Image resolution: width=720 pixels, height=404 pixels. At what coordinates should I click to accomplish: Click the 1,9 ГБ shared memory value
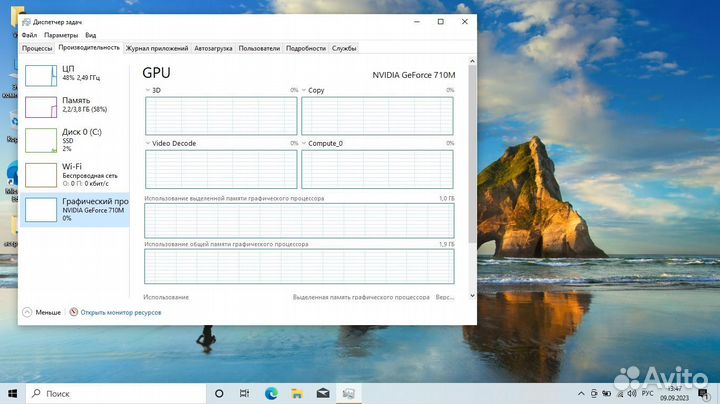(x=447, y=244)
